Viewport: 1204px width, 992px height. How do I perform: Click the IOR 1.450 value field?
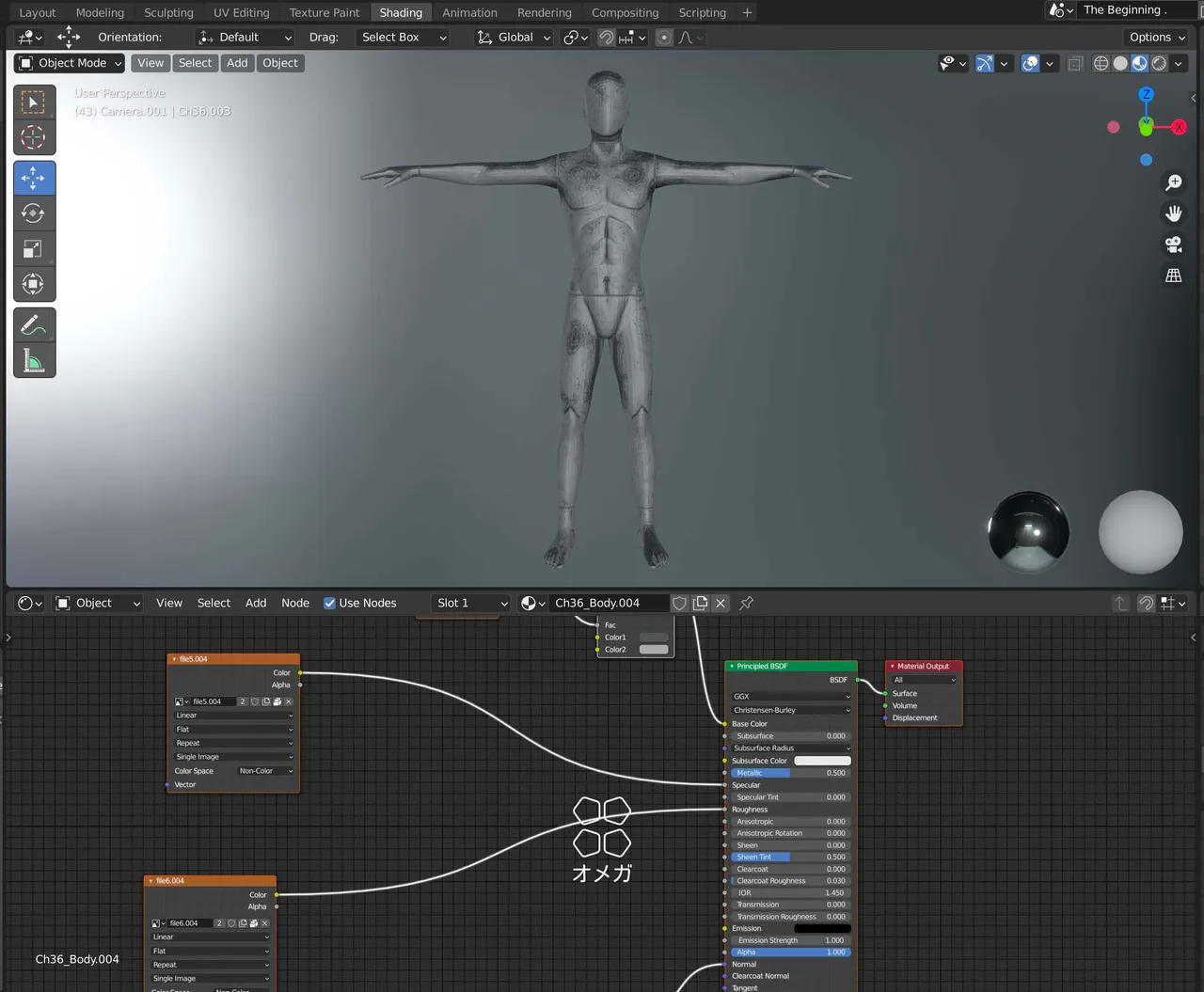pyautogui.click(x=790, y=892)
